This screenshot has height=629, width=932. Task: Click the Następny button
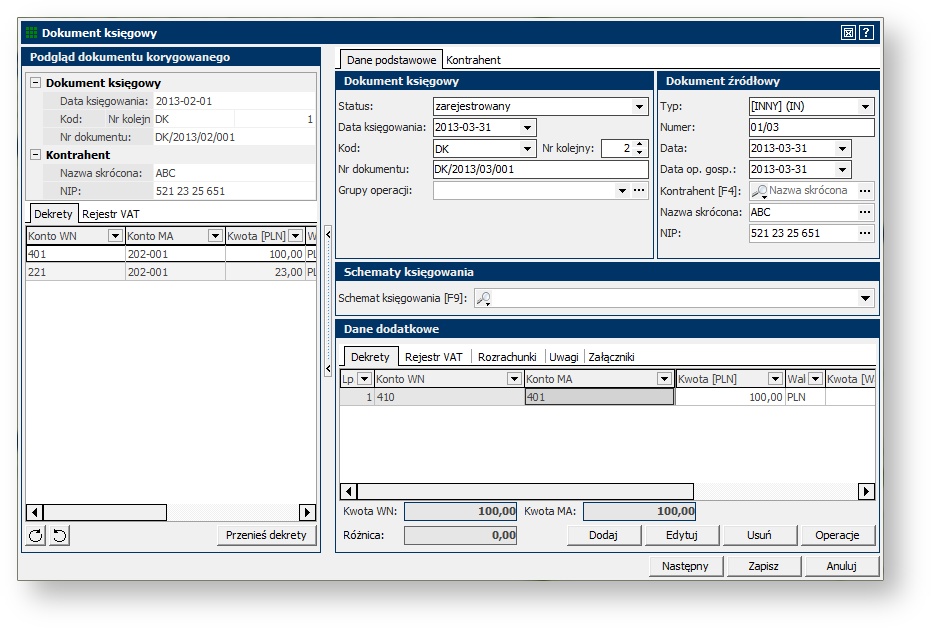685,566
